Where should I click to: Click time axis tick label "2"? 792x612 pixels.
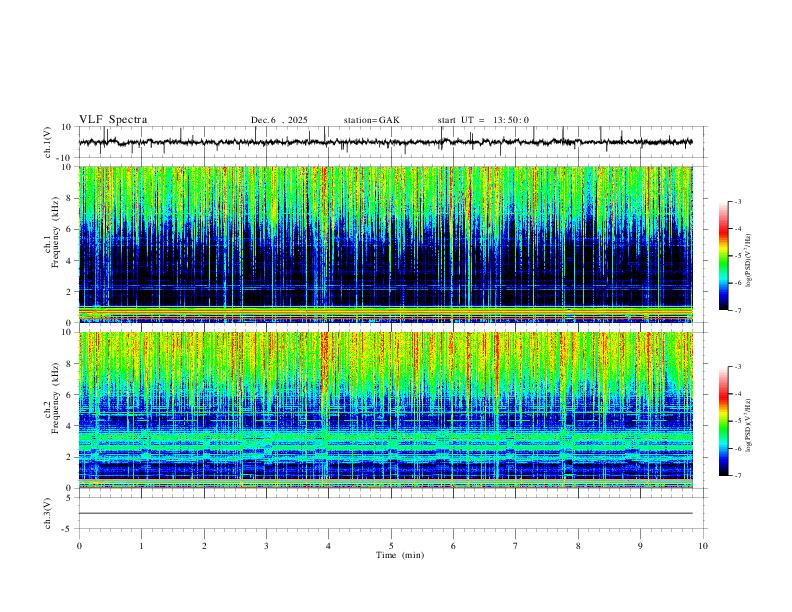(204, 546)
